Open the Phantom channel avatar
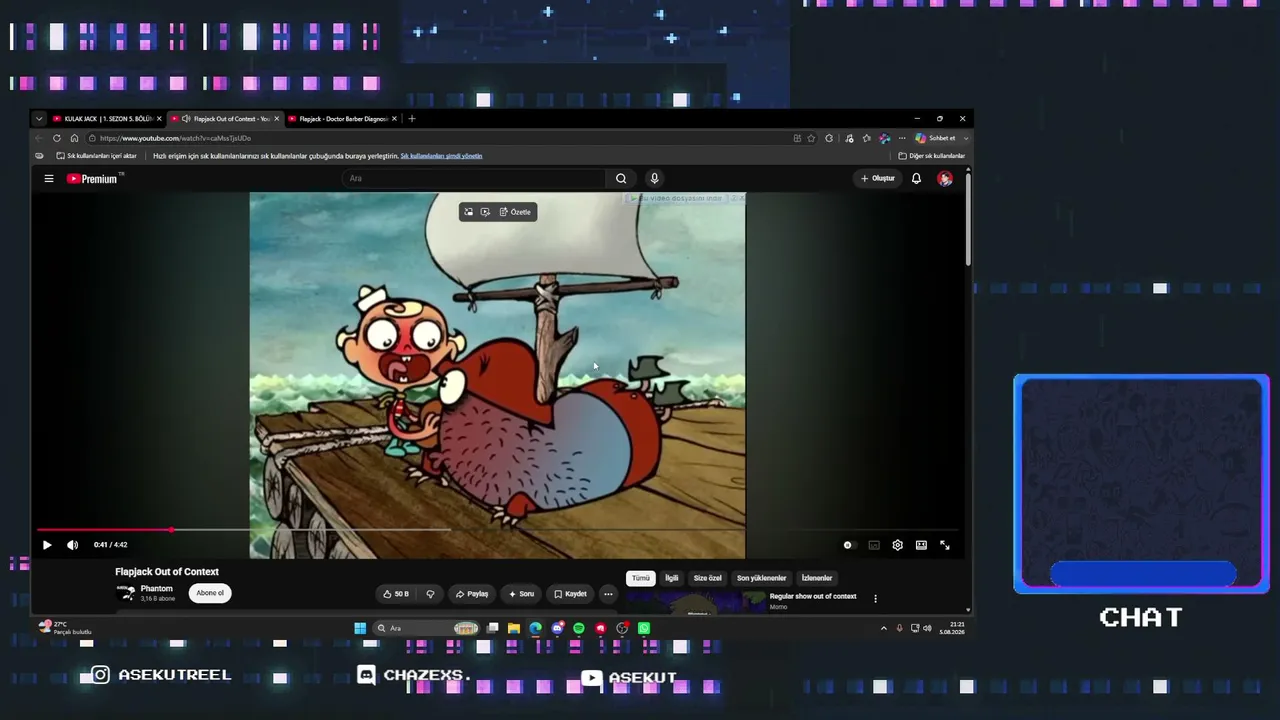 coord(126,593)
